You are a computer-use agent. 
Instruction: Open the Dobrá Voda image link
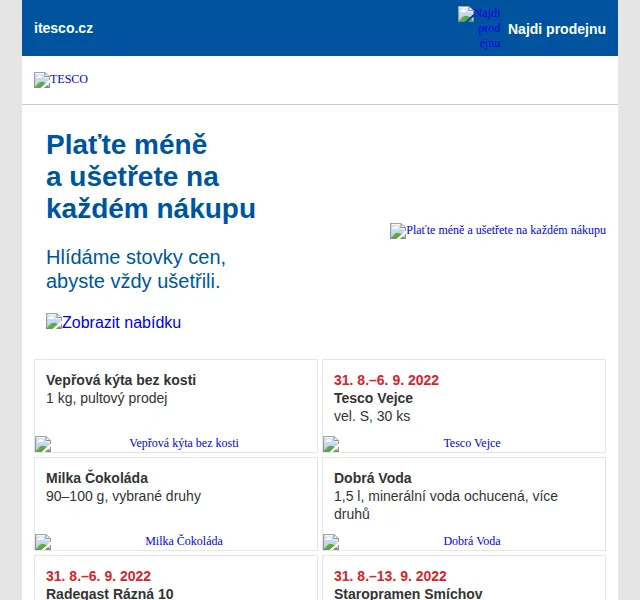coord(464,542)
